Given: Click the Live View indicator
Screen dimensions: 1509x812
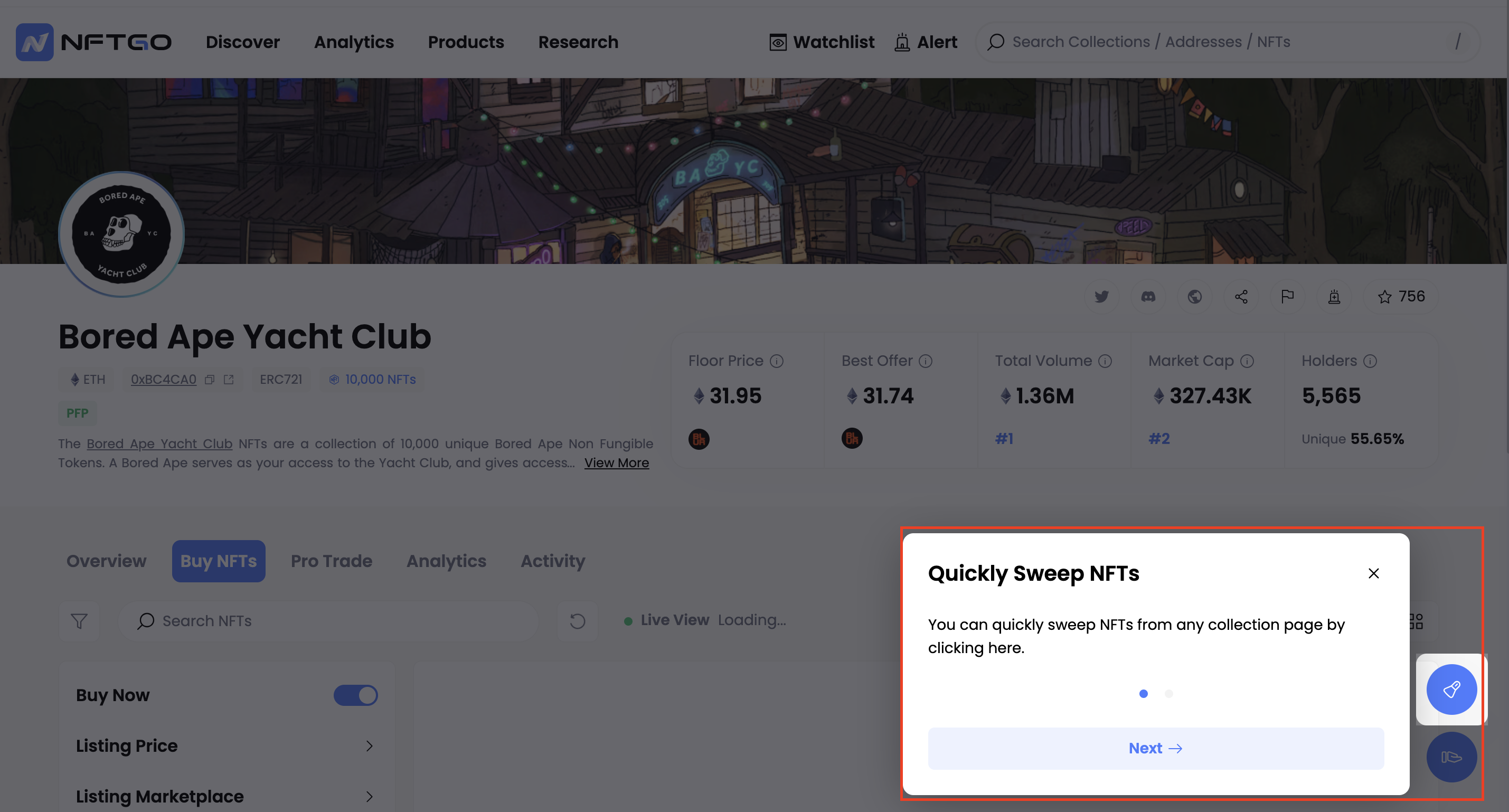Looking at the screenshot, I should [667, 620].
